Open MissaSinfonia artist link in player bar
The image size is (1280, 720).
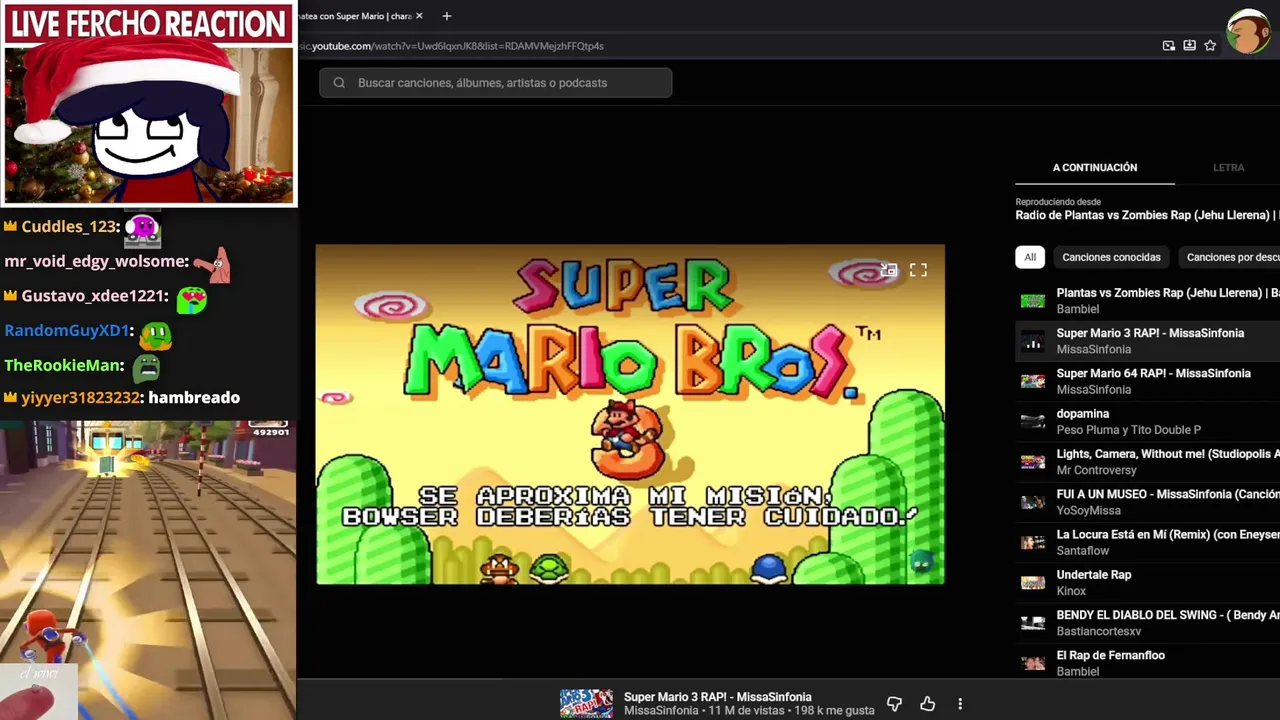661,711
